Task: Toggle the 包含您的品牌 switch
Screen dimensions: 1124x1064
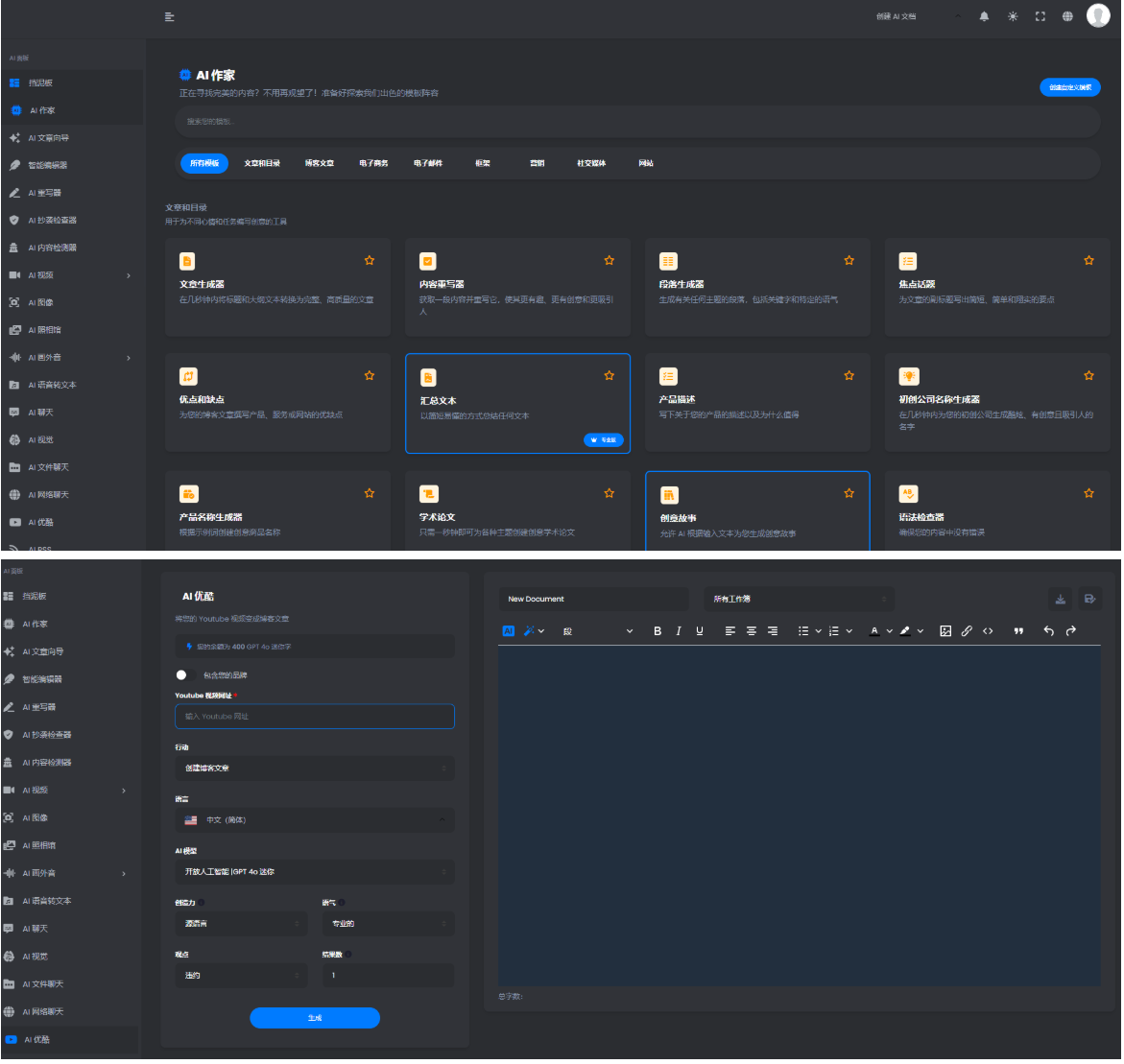Action: [184, 674]
